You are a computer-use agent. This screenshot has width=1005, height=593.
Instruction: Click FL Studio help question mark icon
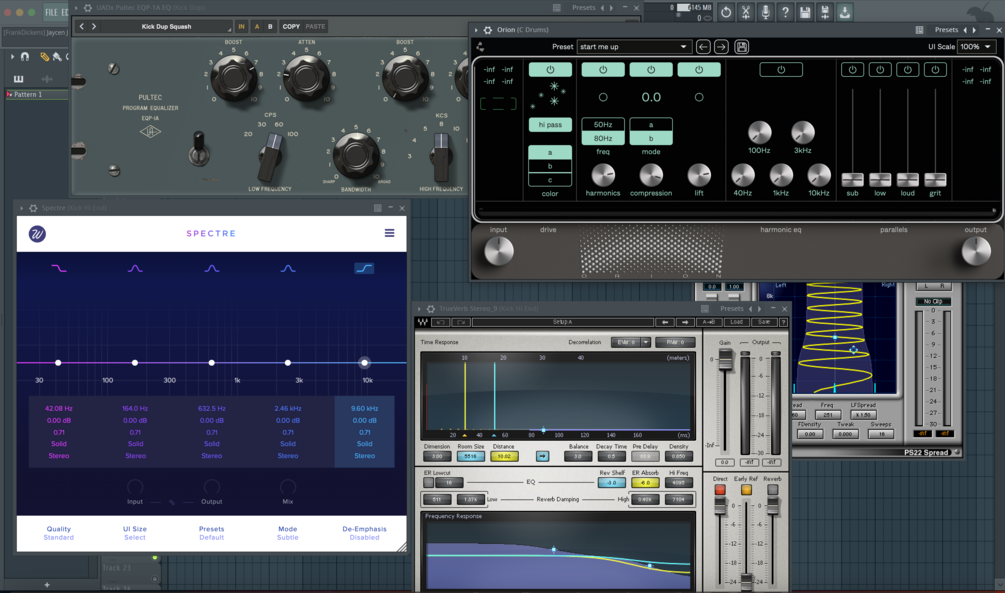[785, 12]
